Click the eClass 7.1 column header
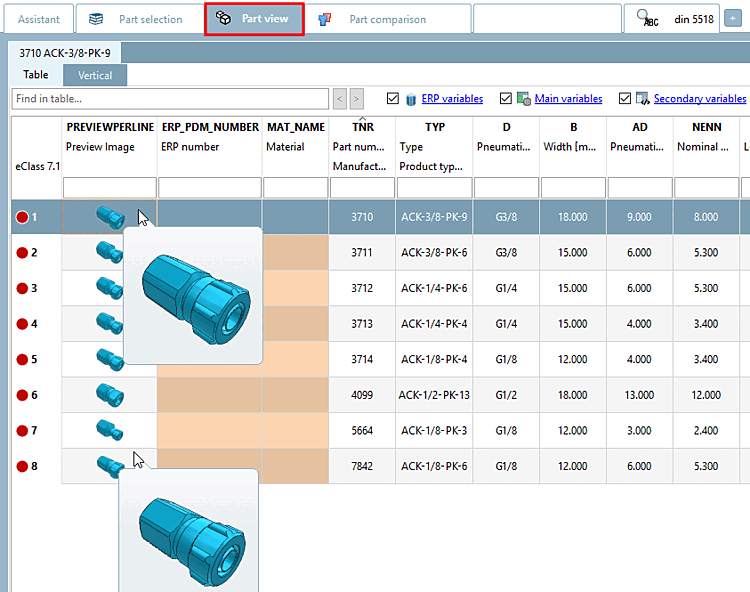Image resolution: width=750 pixels, height=592 pixels. pos(37,166)
